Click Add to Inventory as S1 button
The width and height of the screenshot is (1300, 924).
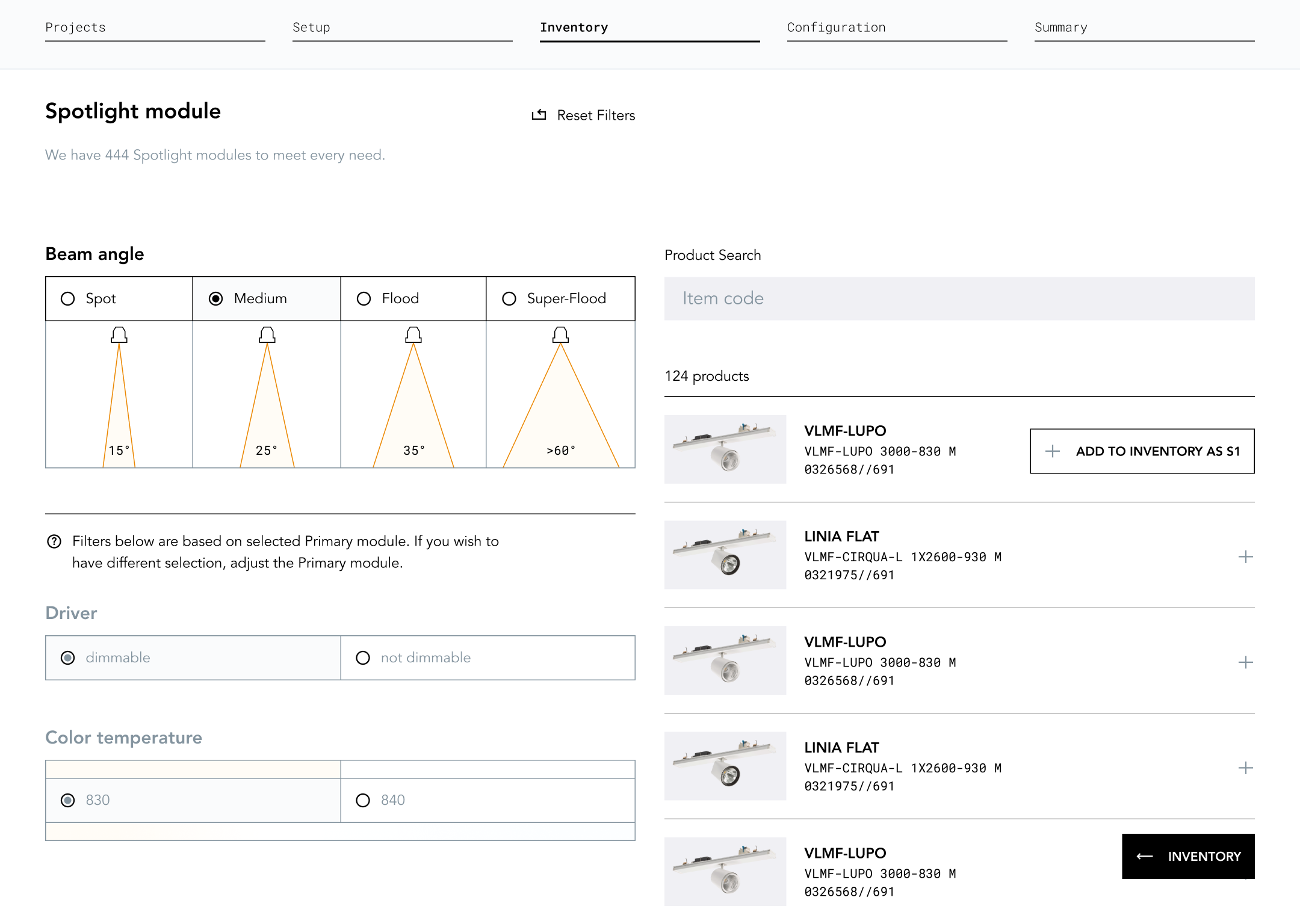tap(1142, 451)
